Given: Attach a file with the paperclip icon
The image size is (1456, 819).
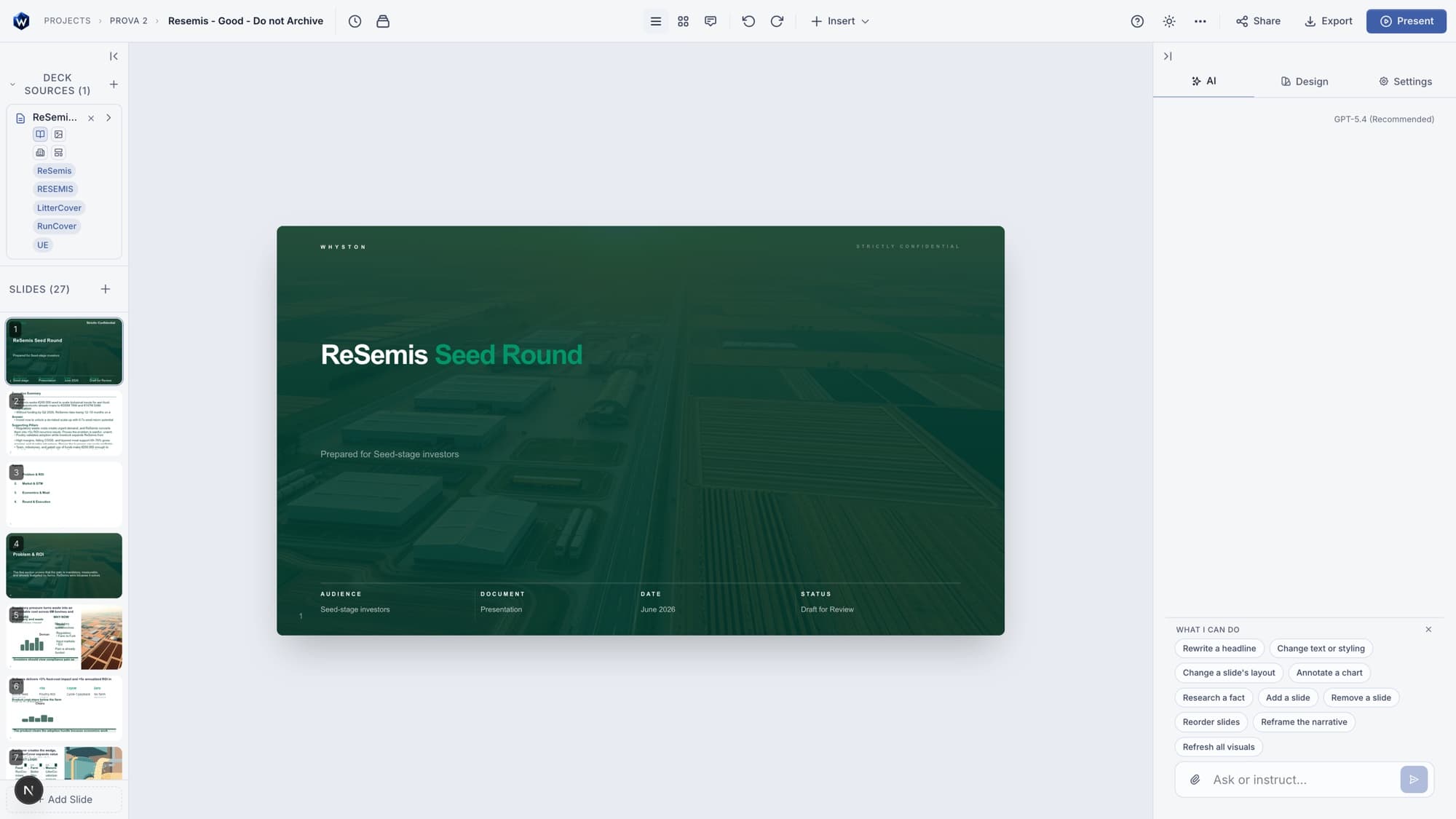Looking at the screenshot, I should 1195,780.
